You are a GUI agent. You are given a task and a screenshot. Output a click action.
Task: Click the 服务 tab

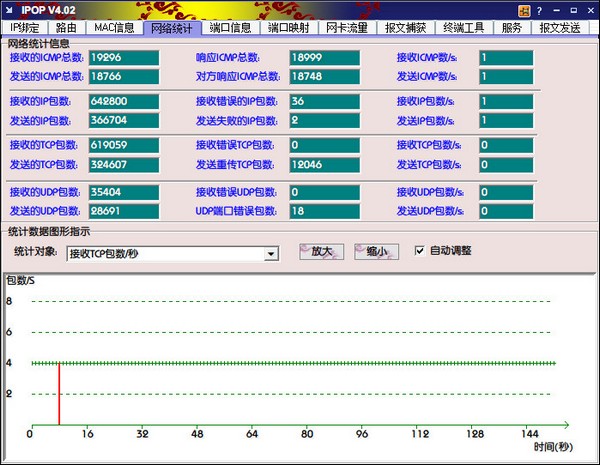(511, 28)
